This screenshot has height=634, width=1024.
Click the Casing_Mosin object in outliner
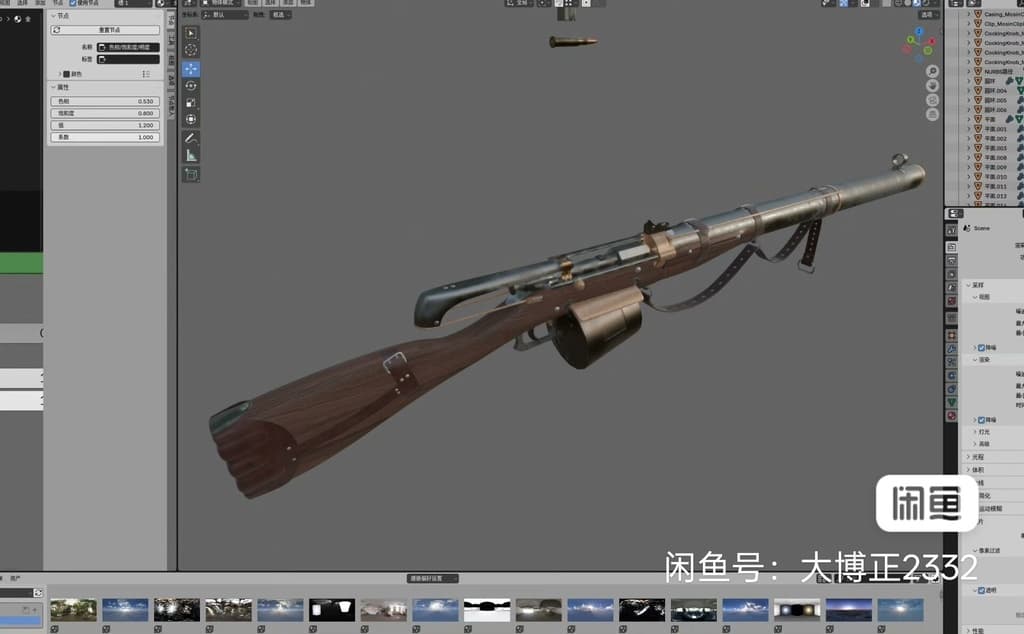1003,14
